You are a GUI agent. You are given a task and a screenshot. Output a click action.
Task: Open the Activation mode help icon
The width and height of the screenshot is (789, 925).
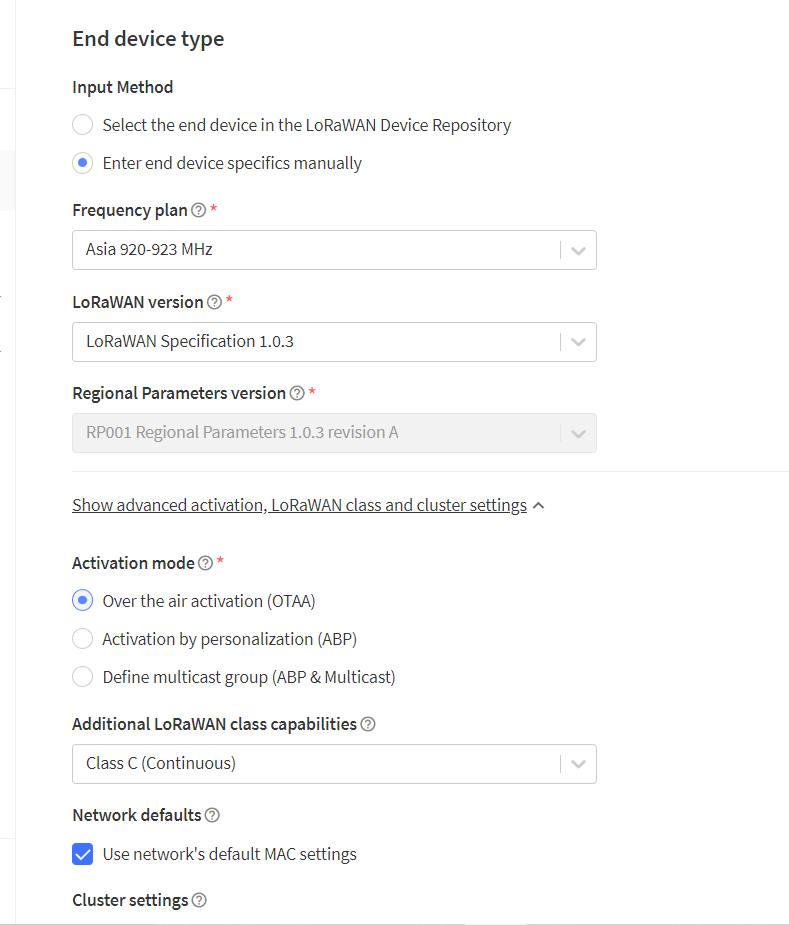click(205, 563)
